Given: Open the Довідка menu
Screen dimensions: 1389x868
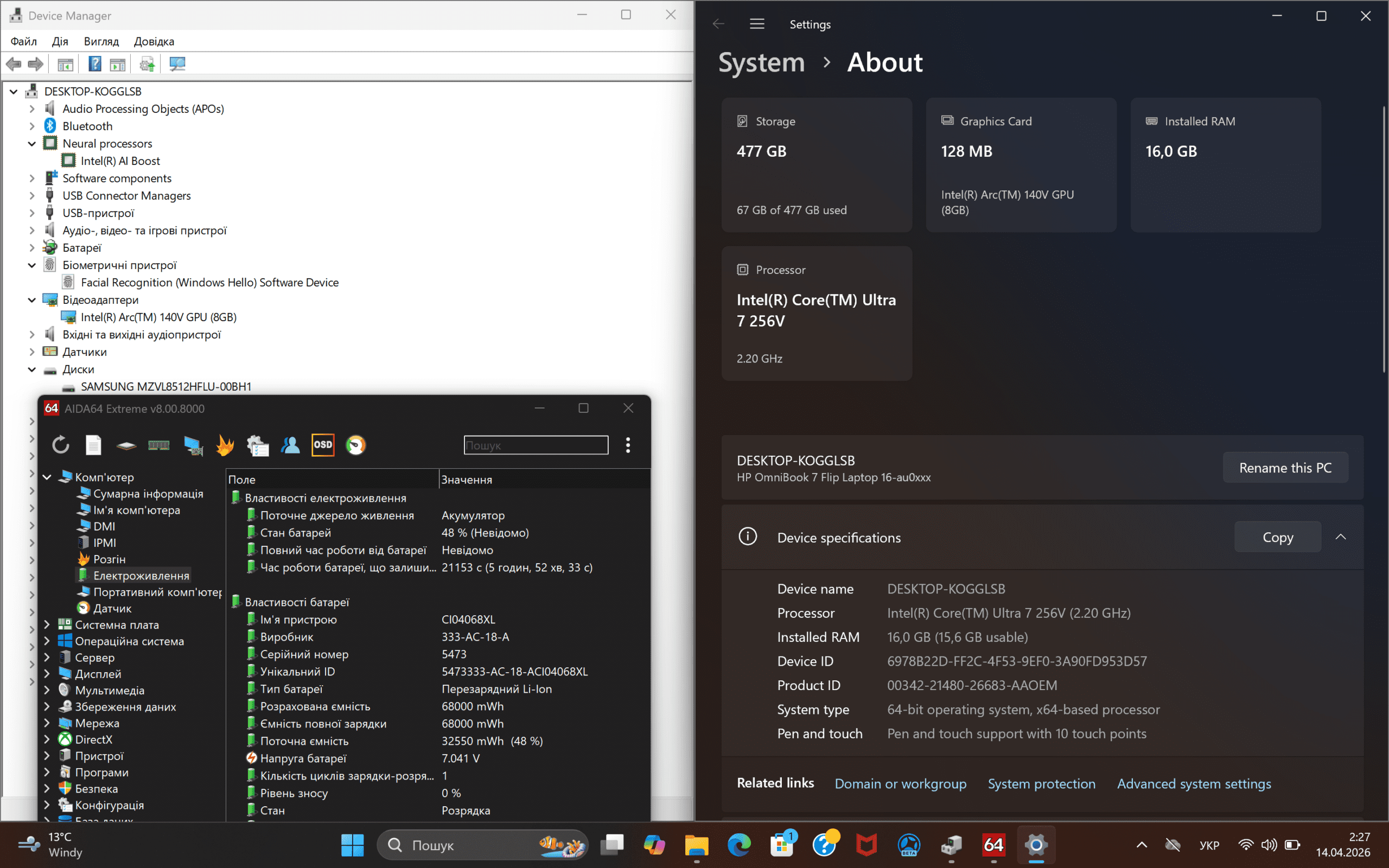Looking at the screenshot, I should tap(154, 41).
